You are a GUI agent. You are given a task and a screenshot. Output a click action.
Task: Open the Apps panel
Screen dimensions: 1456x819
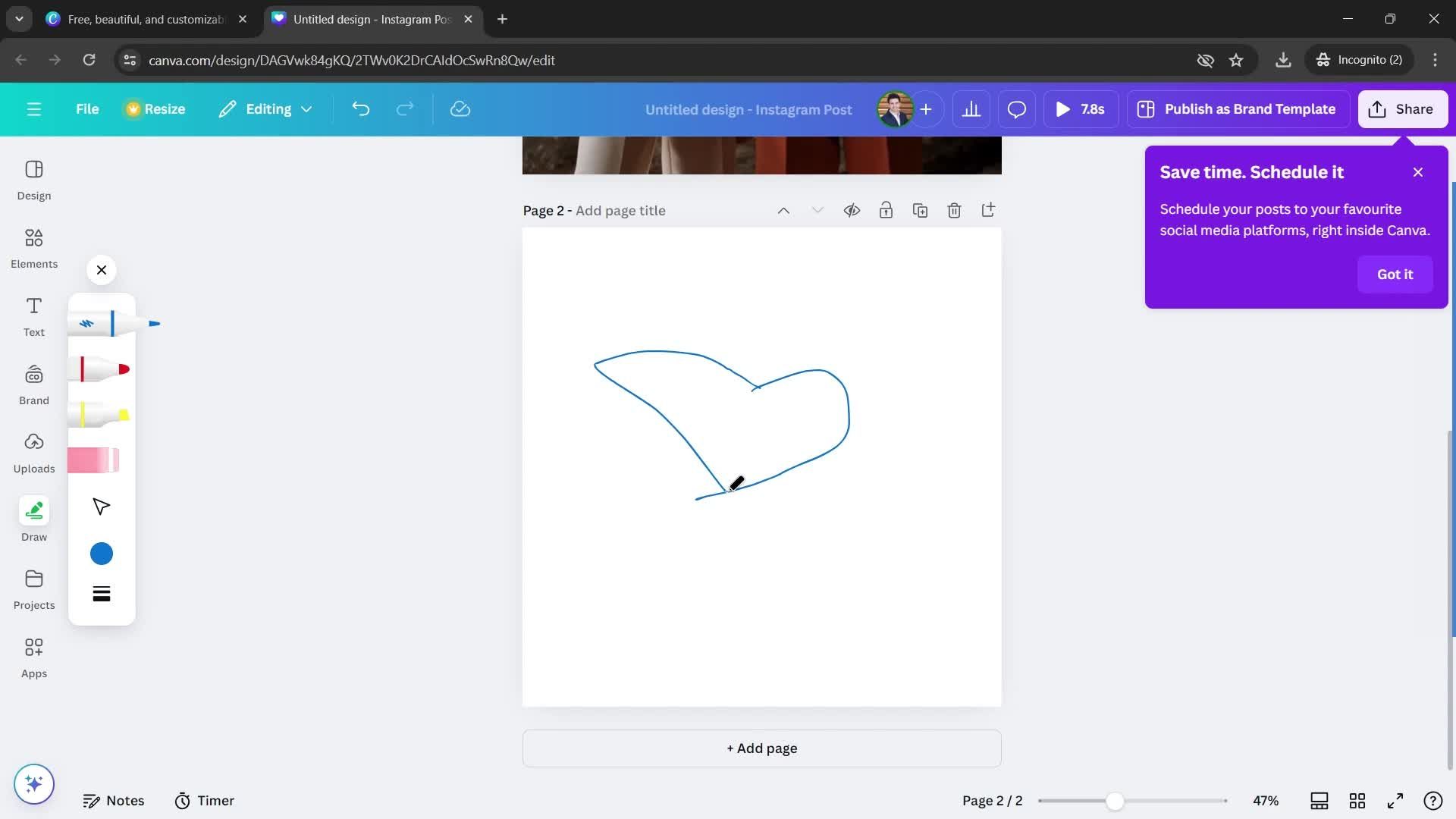pos(34,656)
